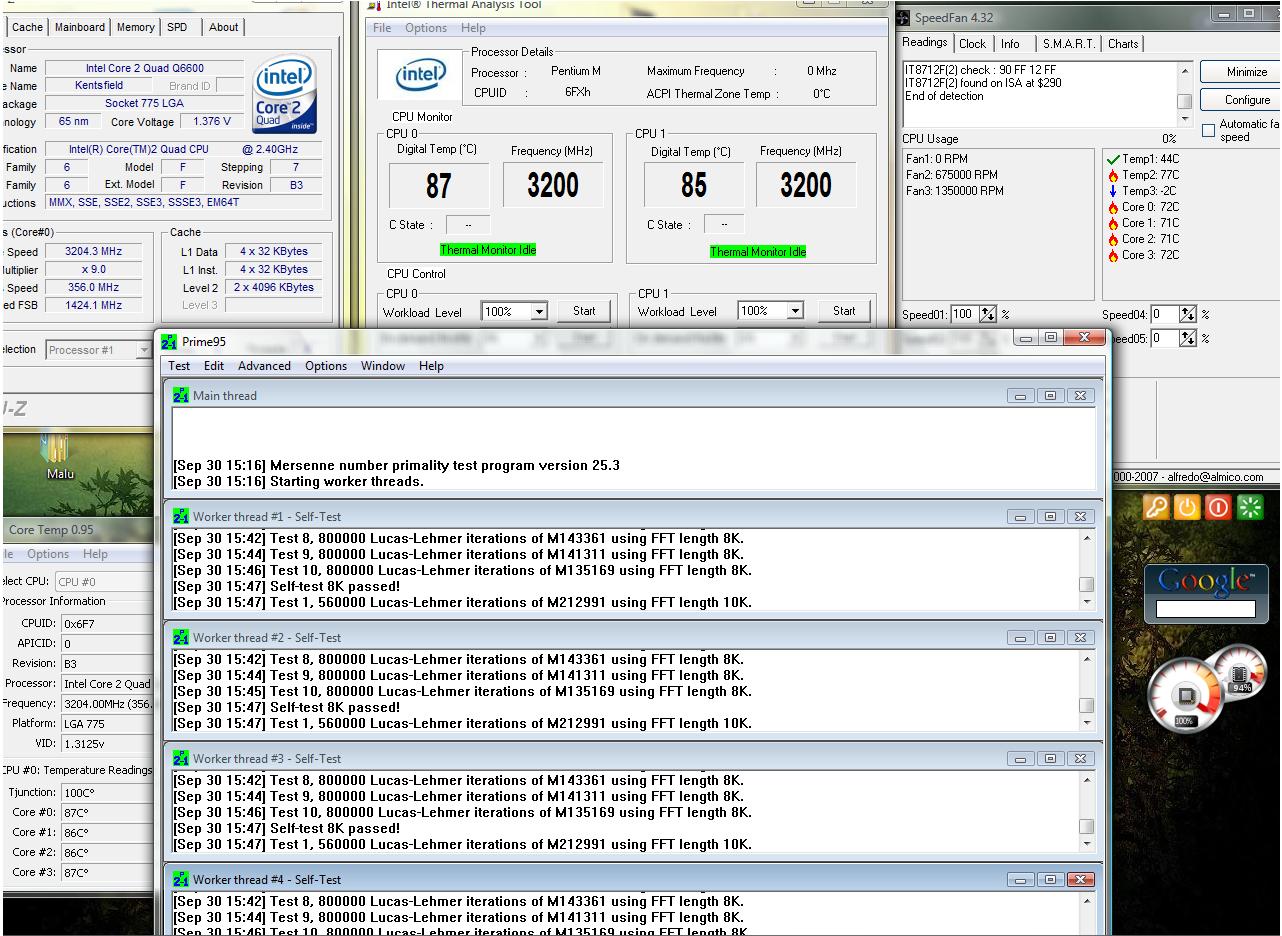Click the CPU 1 workload Start button
Screen dimensions: 1282x936
click(x=844, y=311)
